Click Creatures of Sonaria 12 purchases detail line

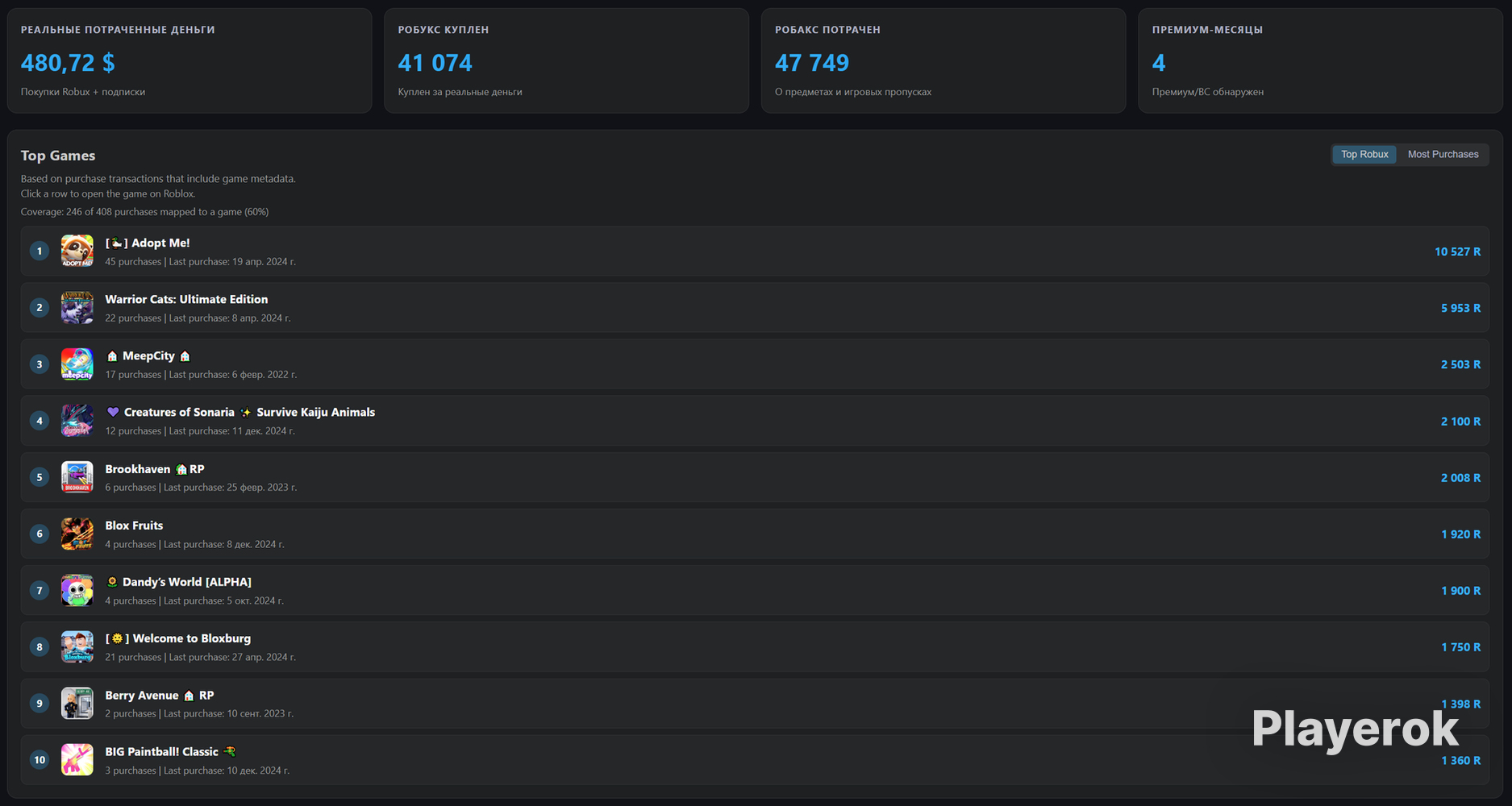click(x=200, y=431)
